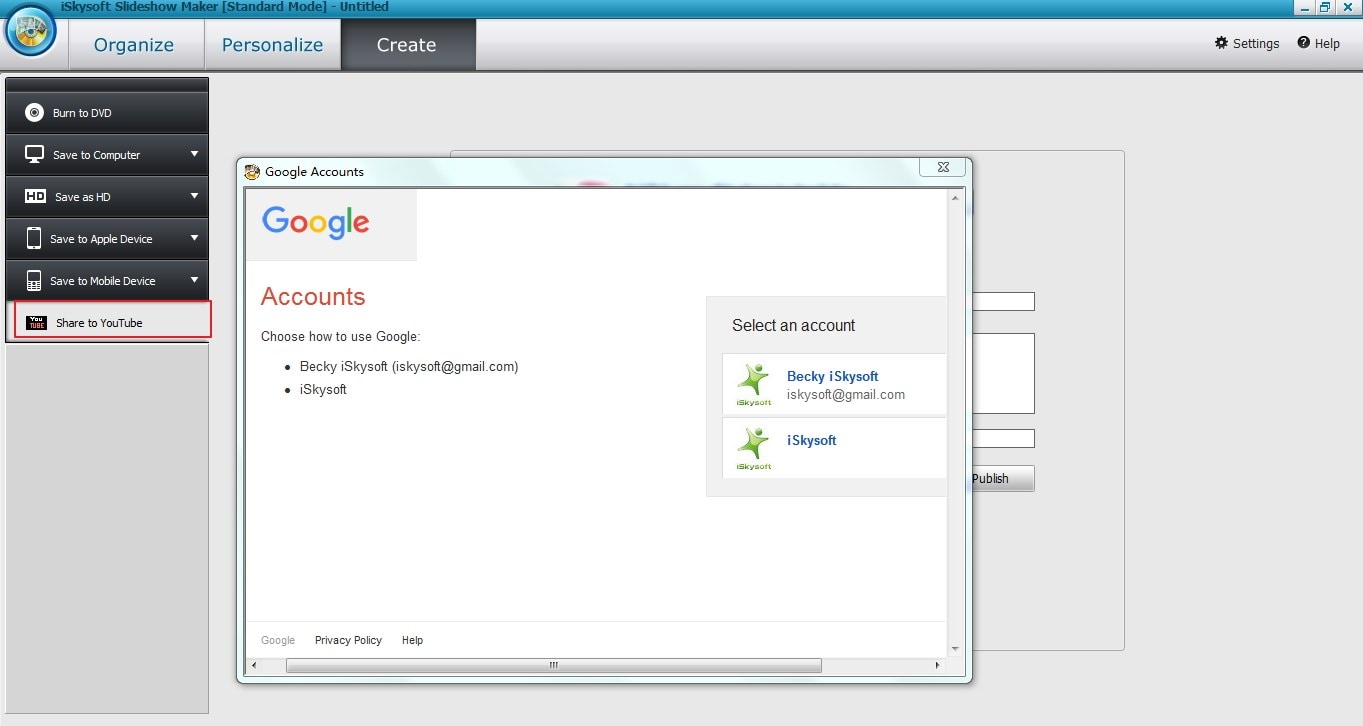Click the Help question mark icon

tap(1304, 43)
